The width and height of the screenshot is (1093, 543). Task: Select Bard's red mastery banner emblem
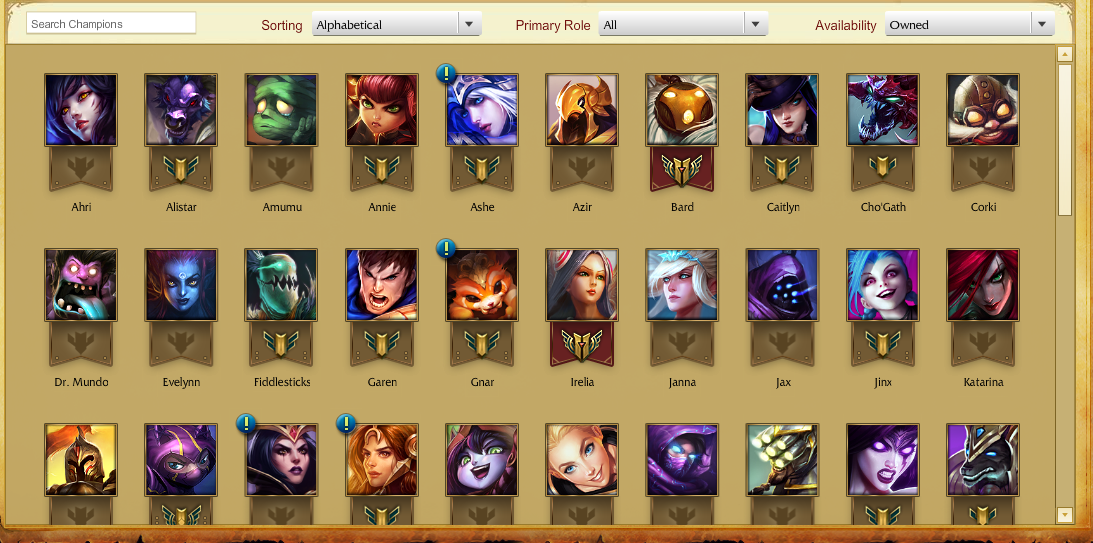[x=682, y=168]
